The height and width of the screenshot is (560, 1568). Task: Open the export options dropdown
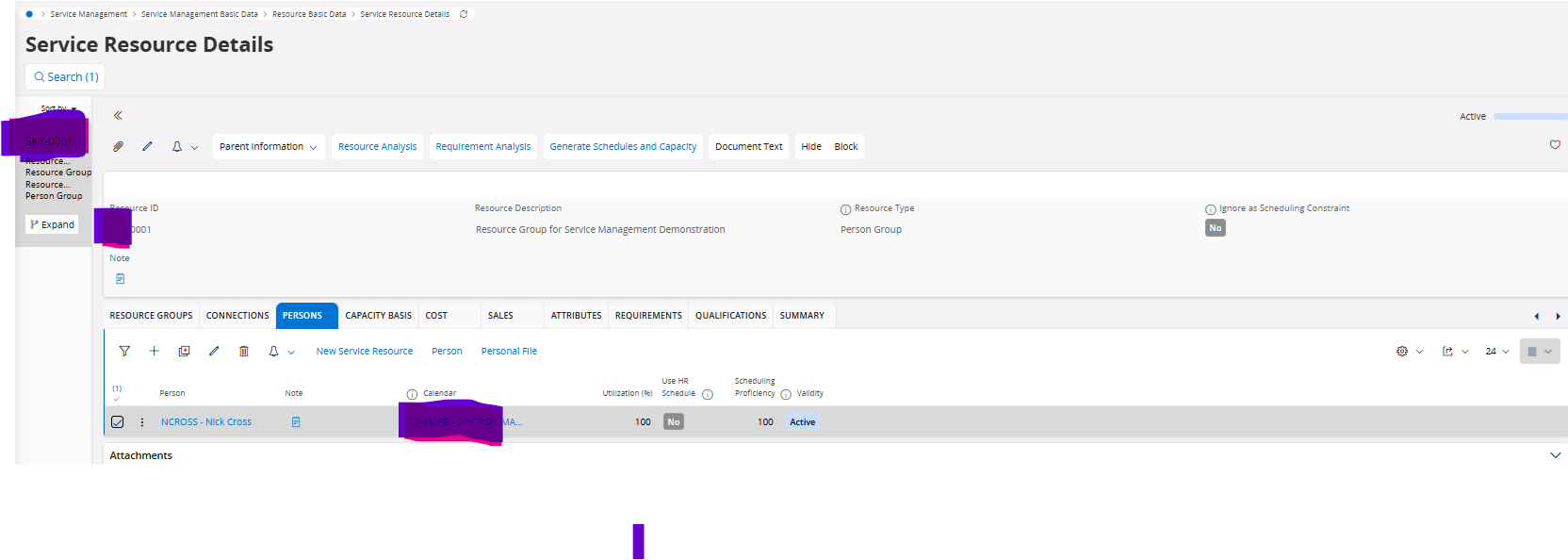click(x=1455, y=352)
